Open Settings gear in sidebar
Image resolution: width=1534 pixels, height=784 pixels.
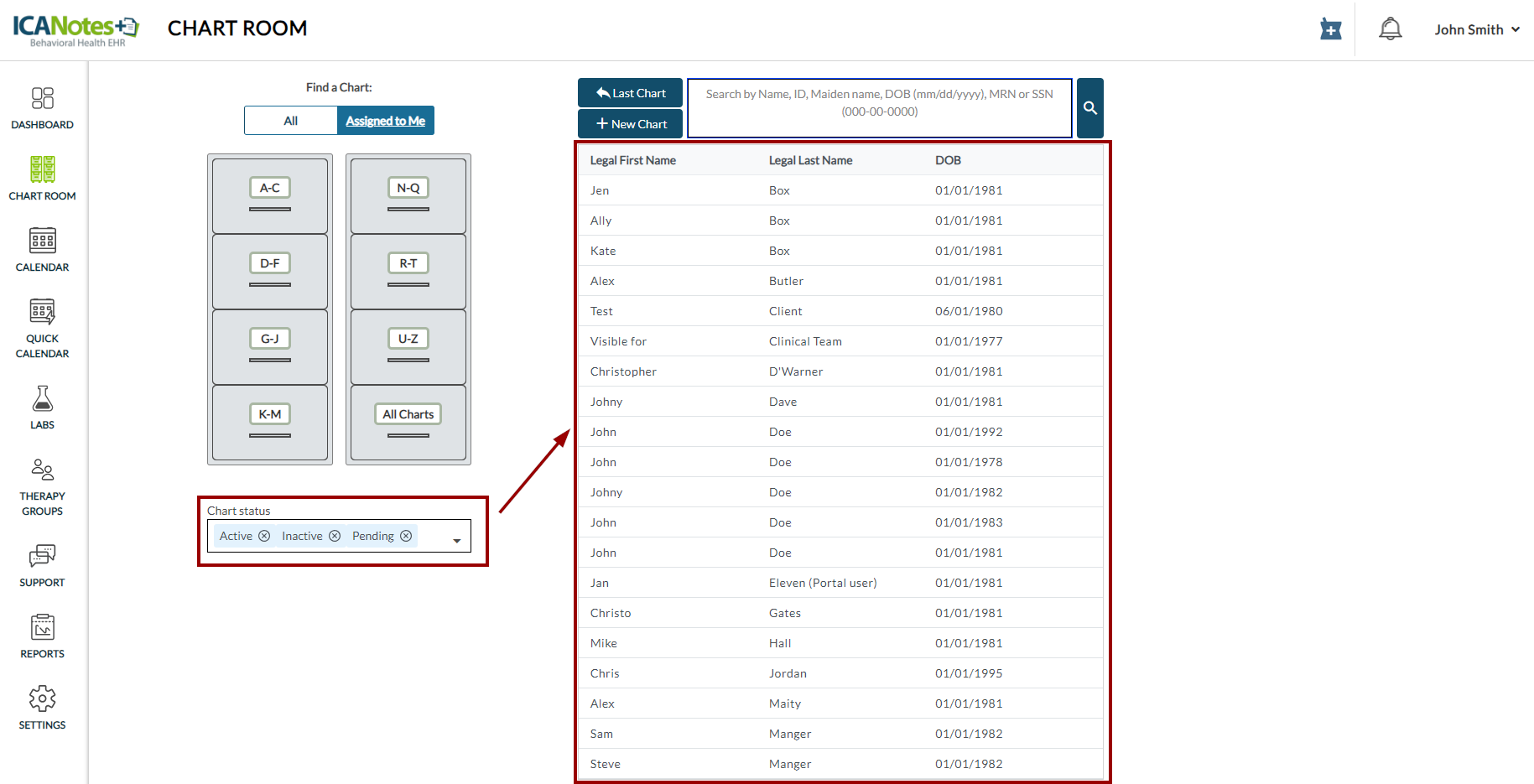42,699
